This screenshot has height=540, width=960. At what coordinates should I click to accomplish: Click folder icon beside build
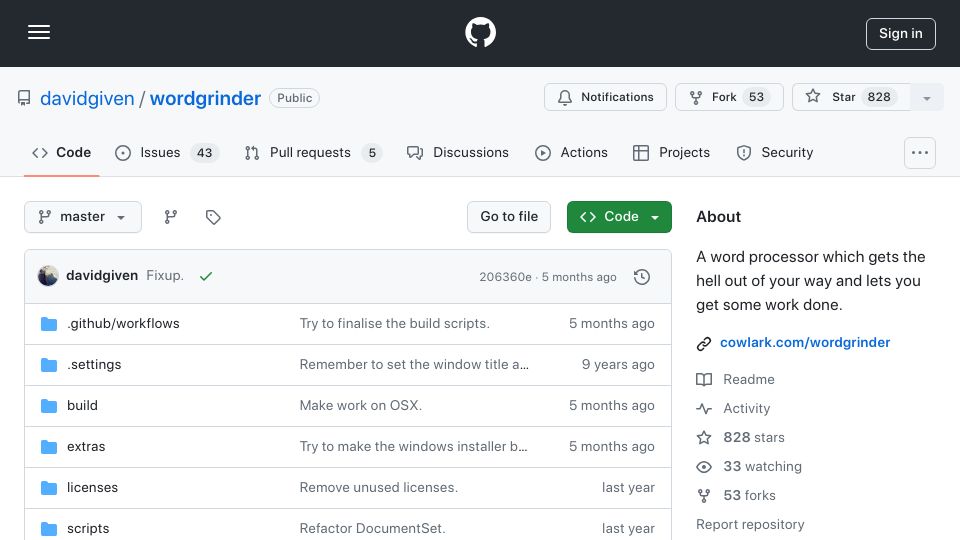pyautogui.click(x=49, y=406)
